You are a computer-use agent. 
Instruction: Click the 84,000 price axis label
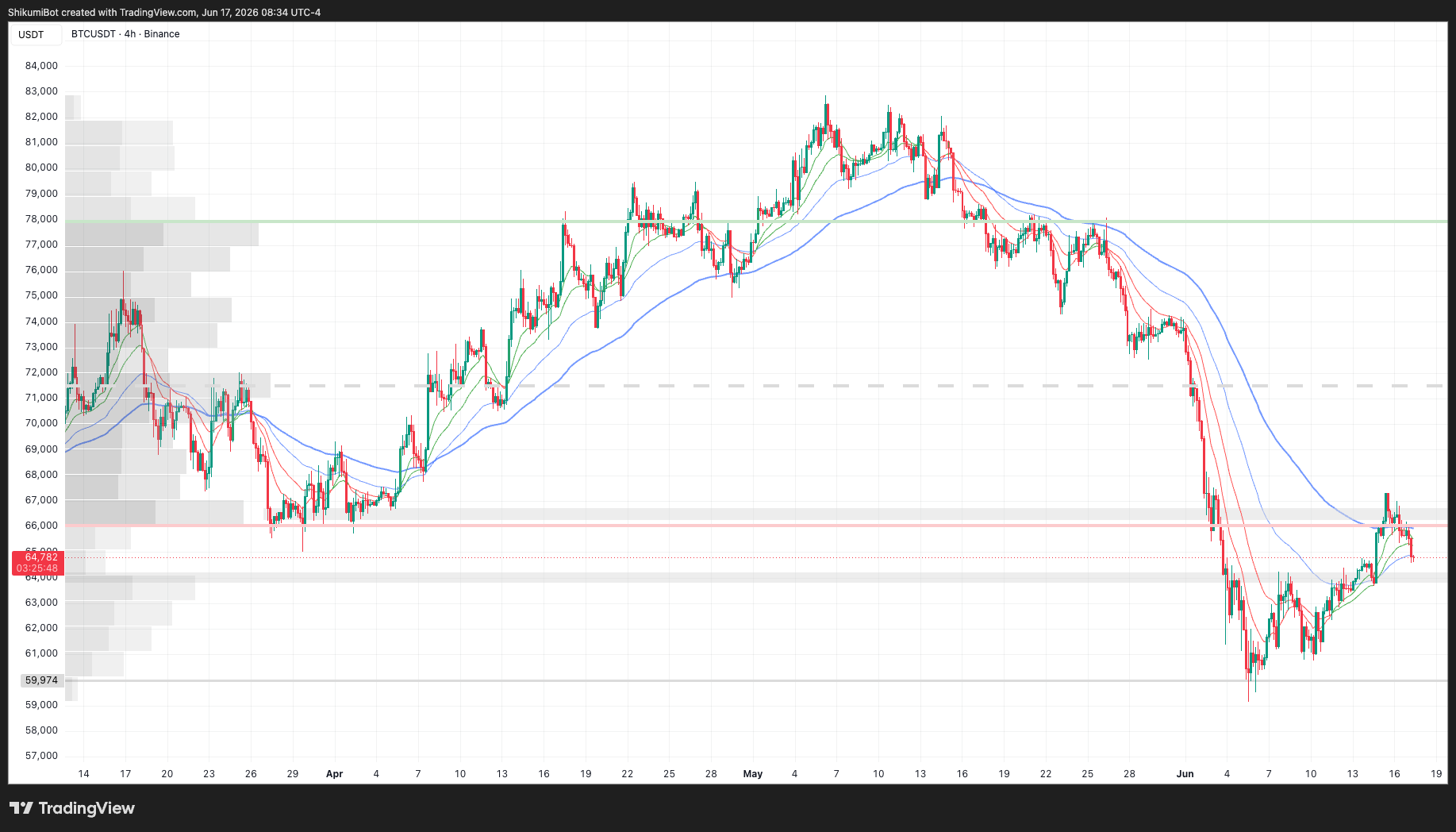[42, 65]
